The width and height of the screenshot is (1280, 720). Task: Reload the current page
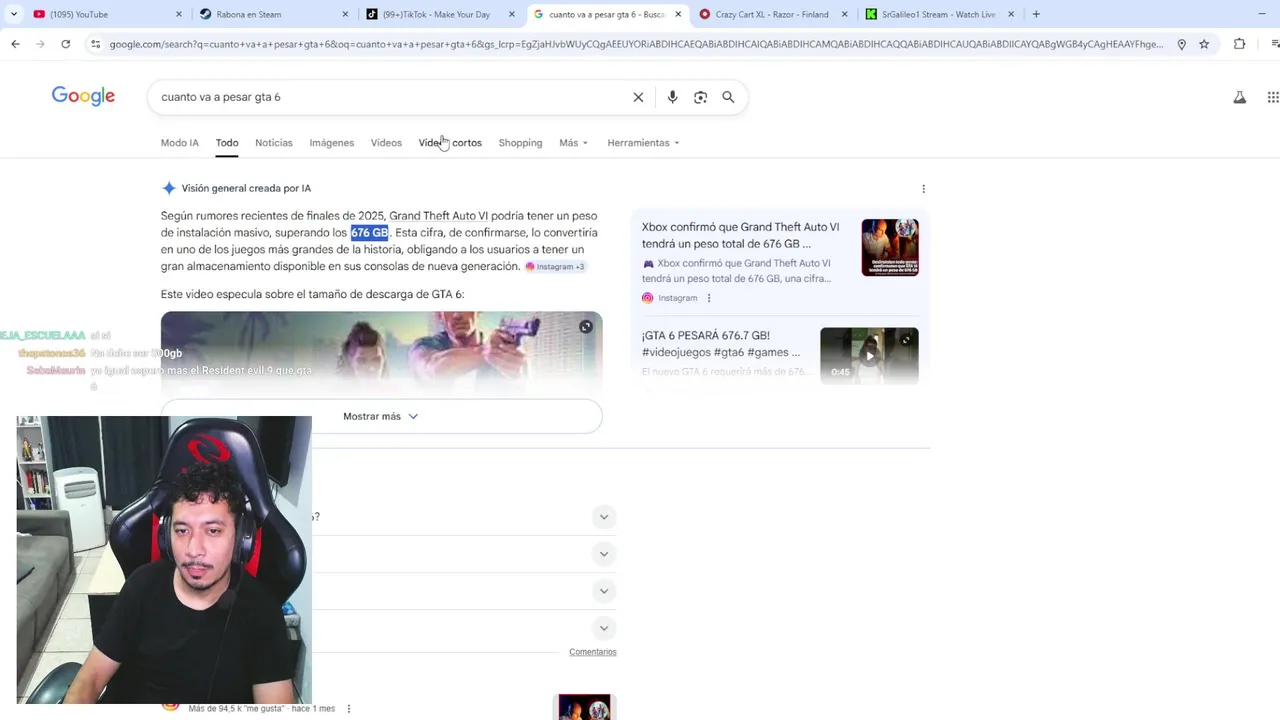pos(65,44)
